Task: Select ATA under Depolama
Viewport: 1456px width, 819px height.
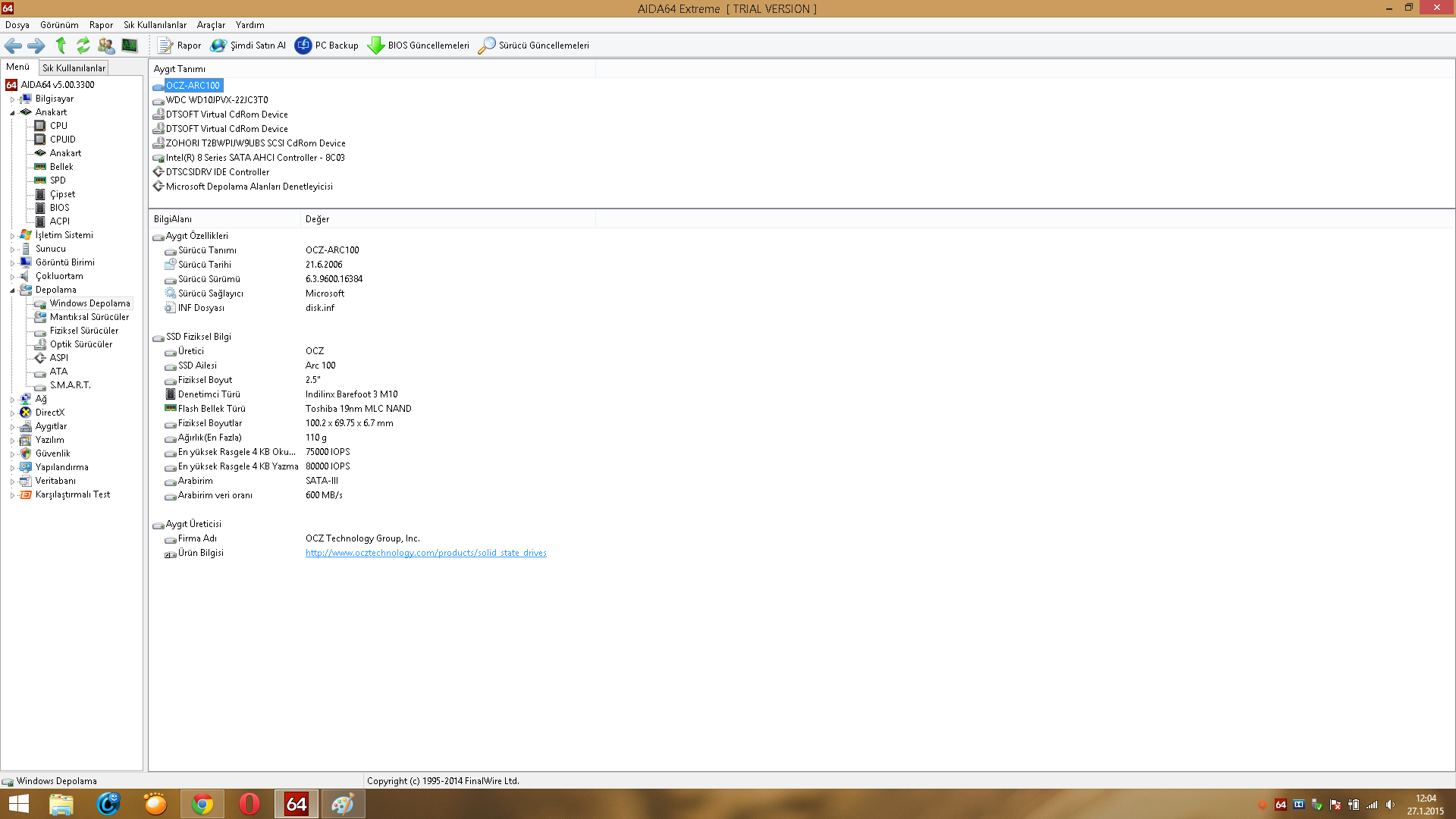Action: pyautogui.click(x=58, y=372)
